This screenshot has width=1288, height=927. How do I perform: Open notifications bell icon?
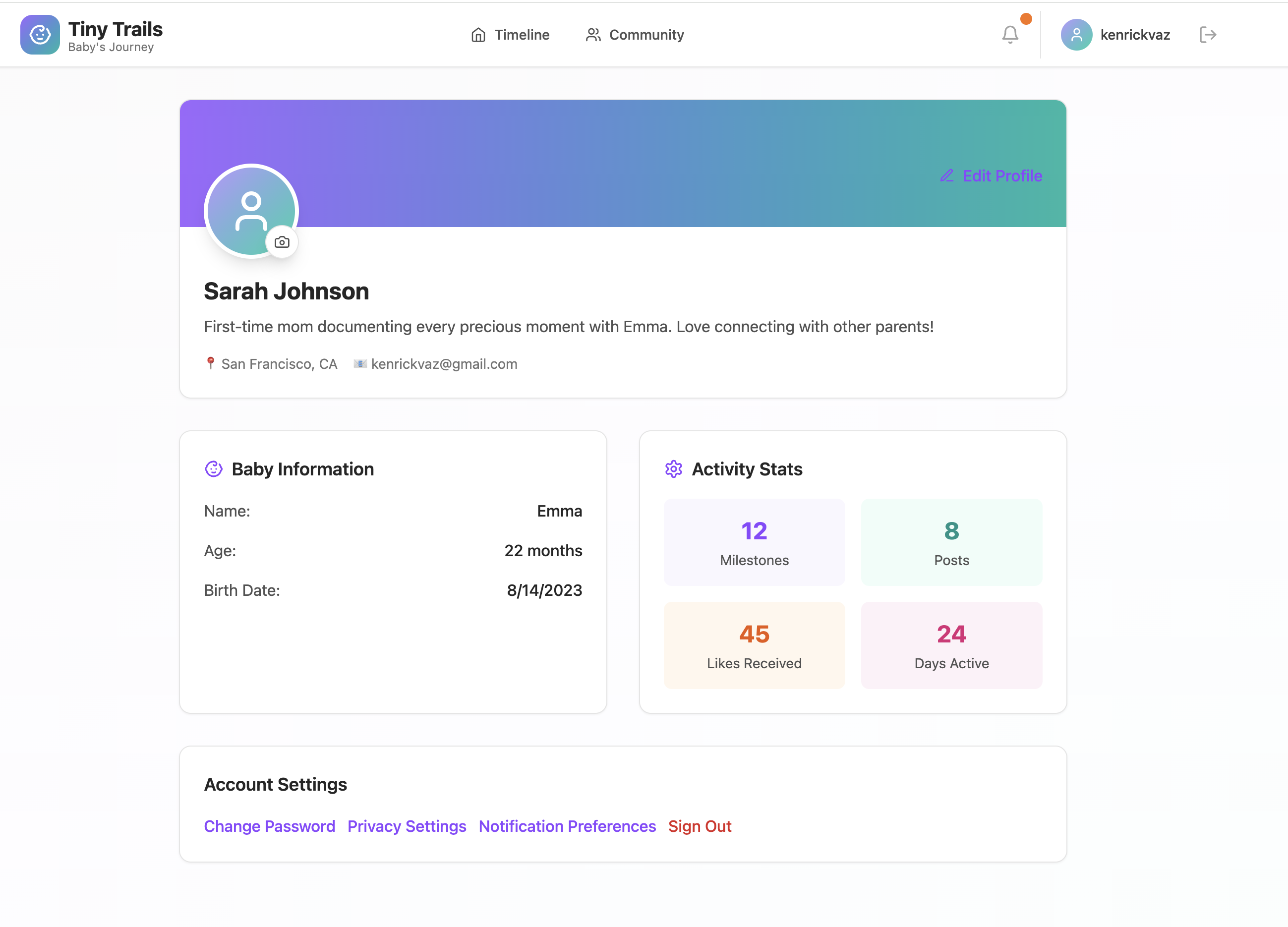(1010, 35)
